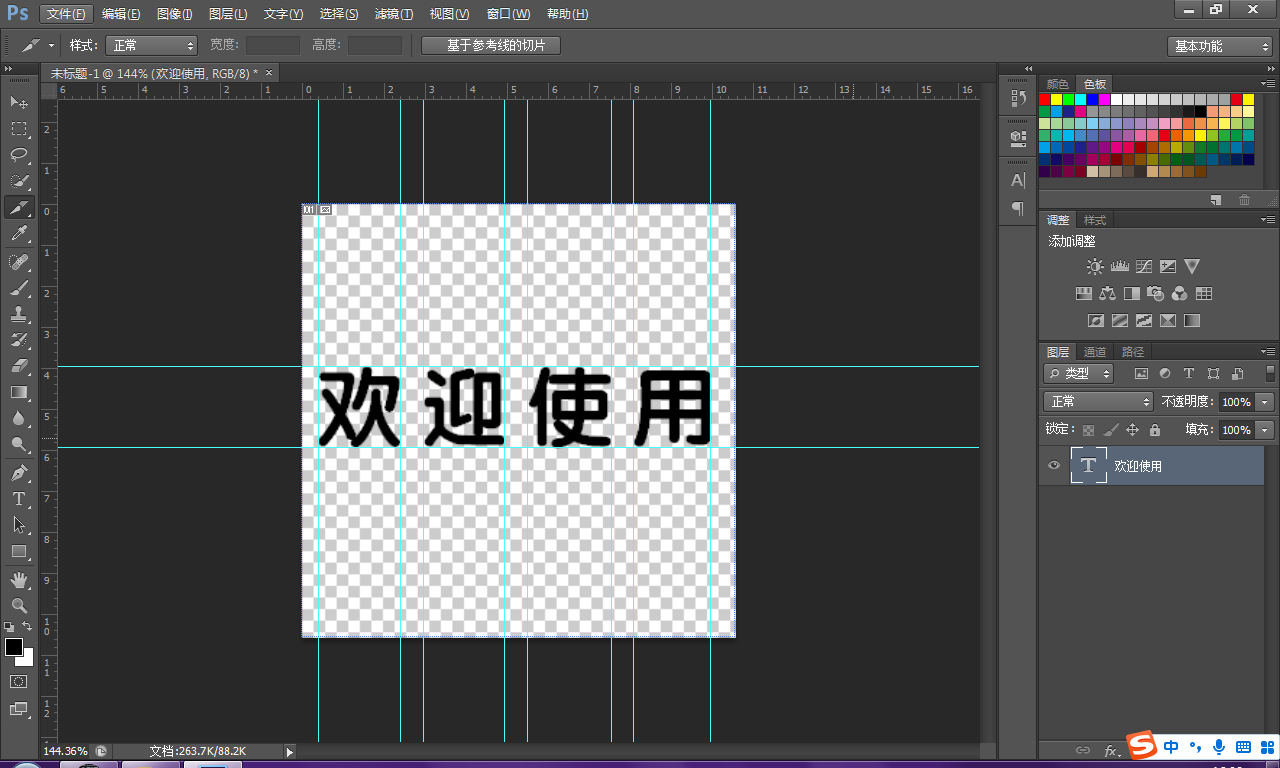
Task: Select the Quick Selection tool
Action: click(x=19, y=181)
